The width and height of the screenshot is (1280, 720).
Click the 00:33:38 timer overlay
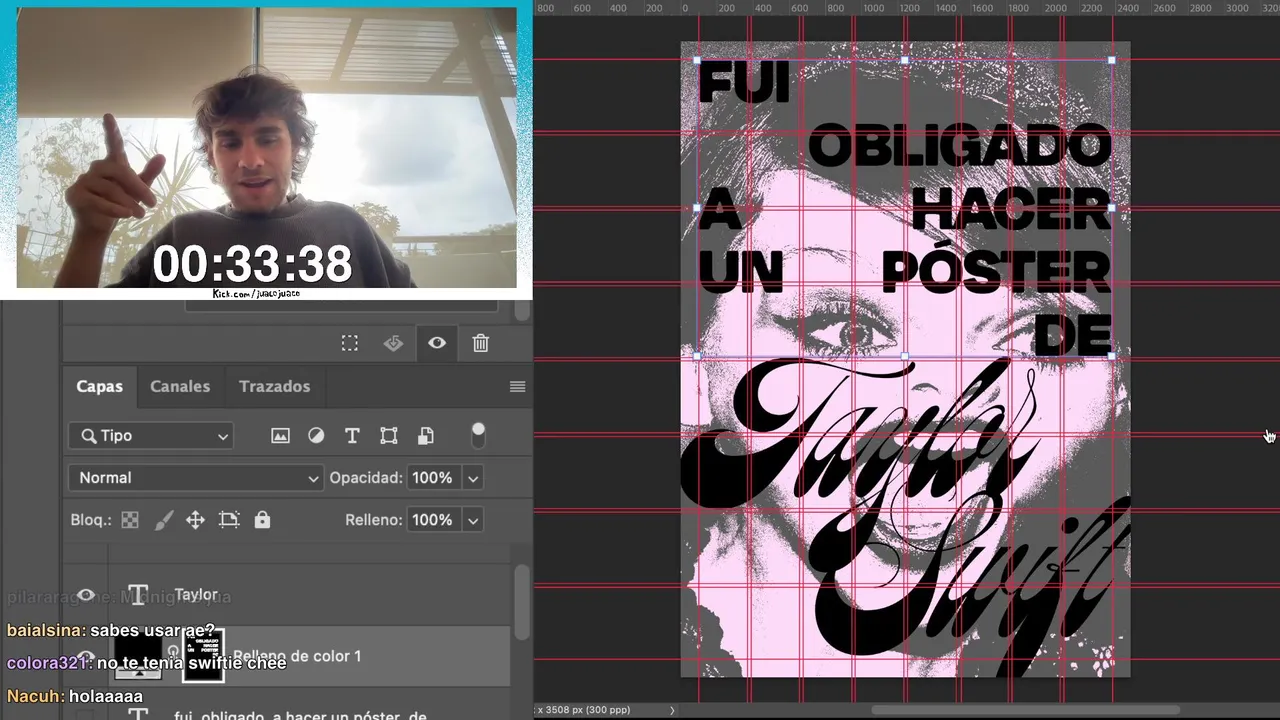[x=252, y=264]
